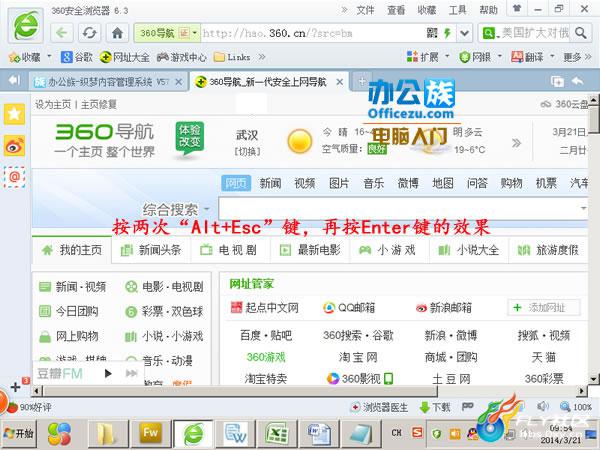Expand the address bar history dropdown arrow

pyautogui.click(x=464, y=33)
